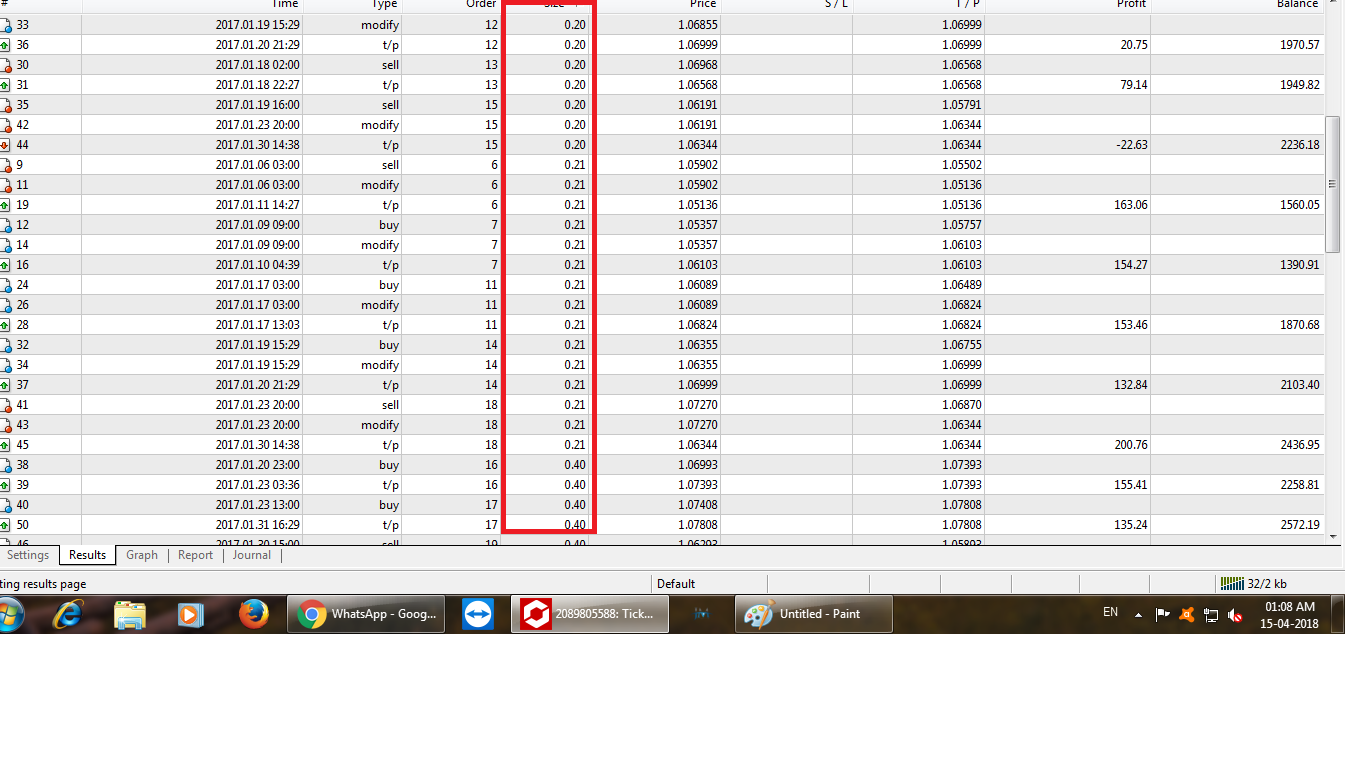Click the red loss icon on row 44
The image size is (1366, 768).
[x=6, y=145]
